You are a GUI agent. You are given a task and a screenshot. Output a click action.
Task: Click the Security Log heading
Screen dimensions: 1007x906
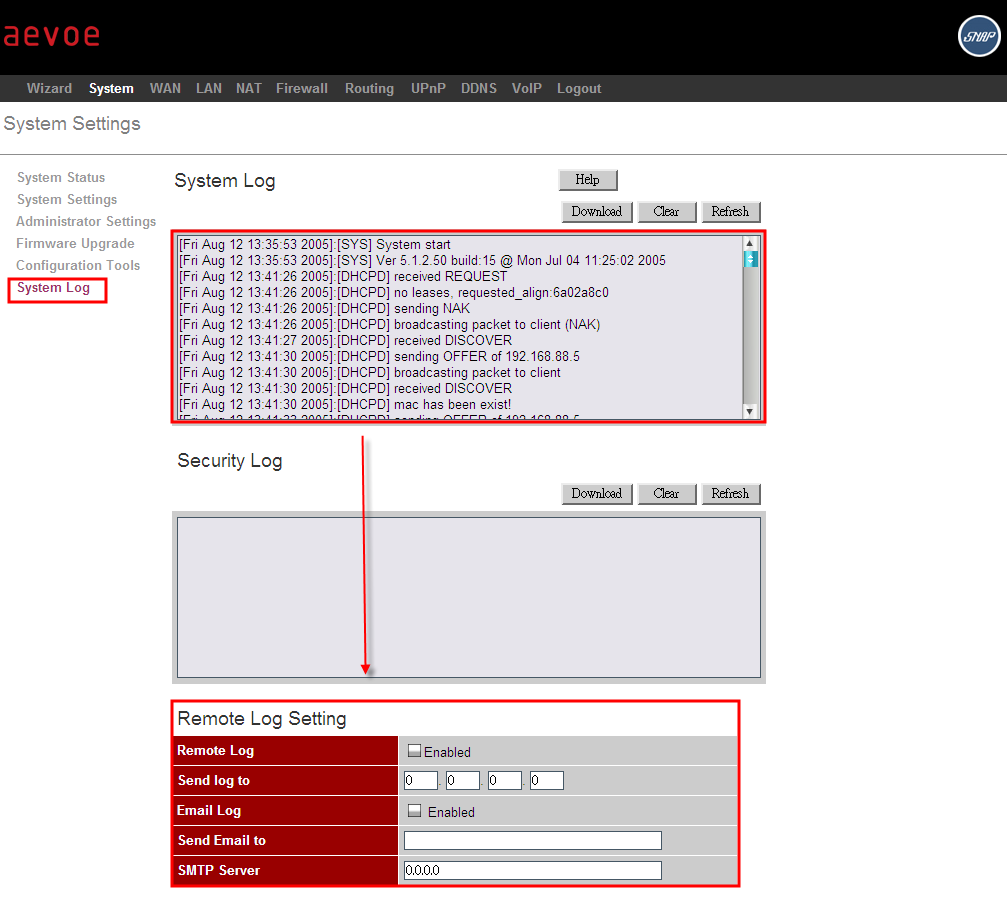pyautogui.click(x=230, y=461)
